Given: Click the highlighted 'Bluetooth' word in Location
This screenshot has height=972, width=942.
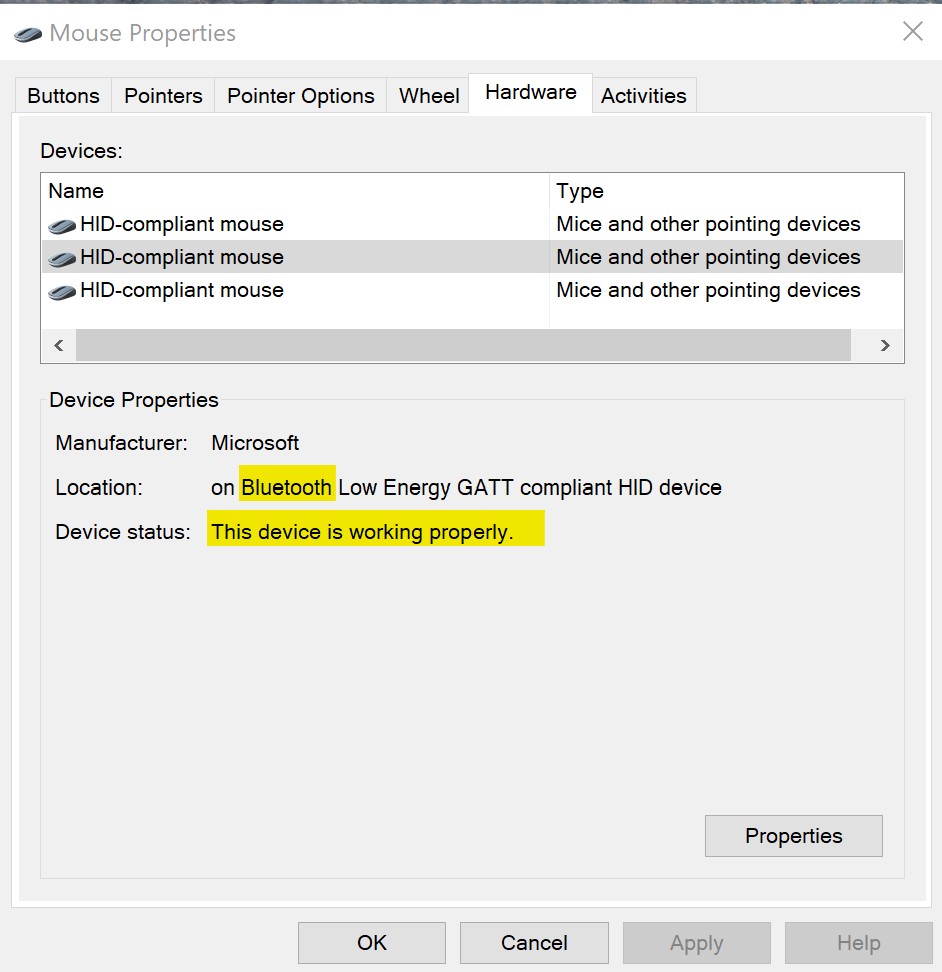Looking at the screenshot, I should pyautogui.click(x=287, y=487).
